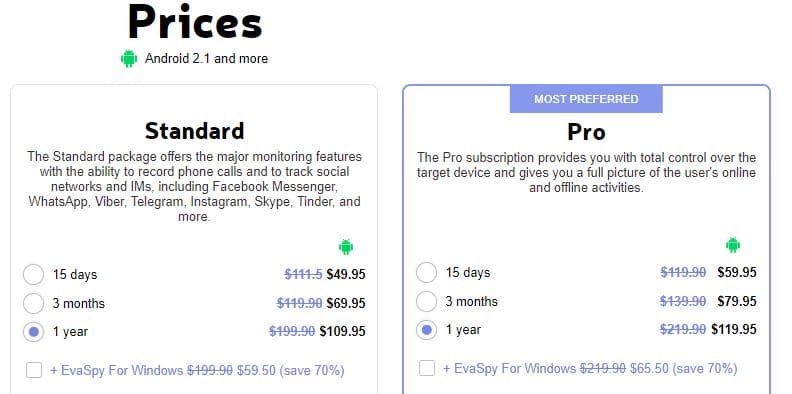
Task: Select the Standard 15 days radio option
Action: 33,274
